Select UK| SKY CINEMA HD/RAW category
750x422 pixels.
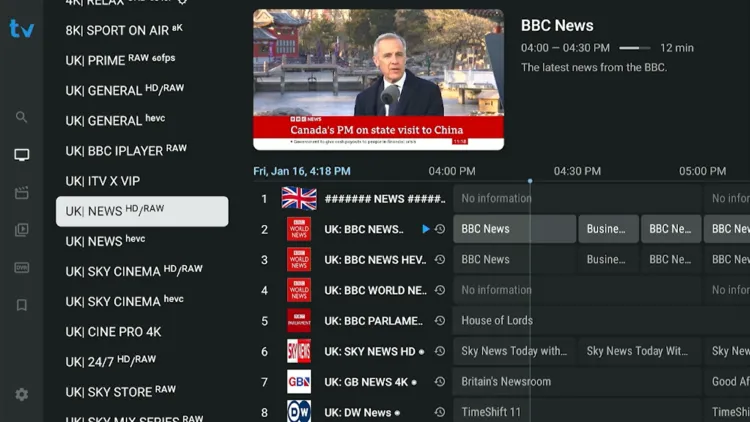click(142, 271)
